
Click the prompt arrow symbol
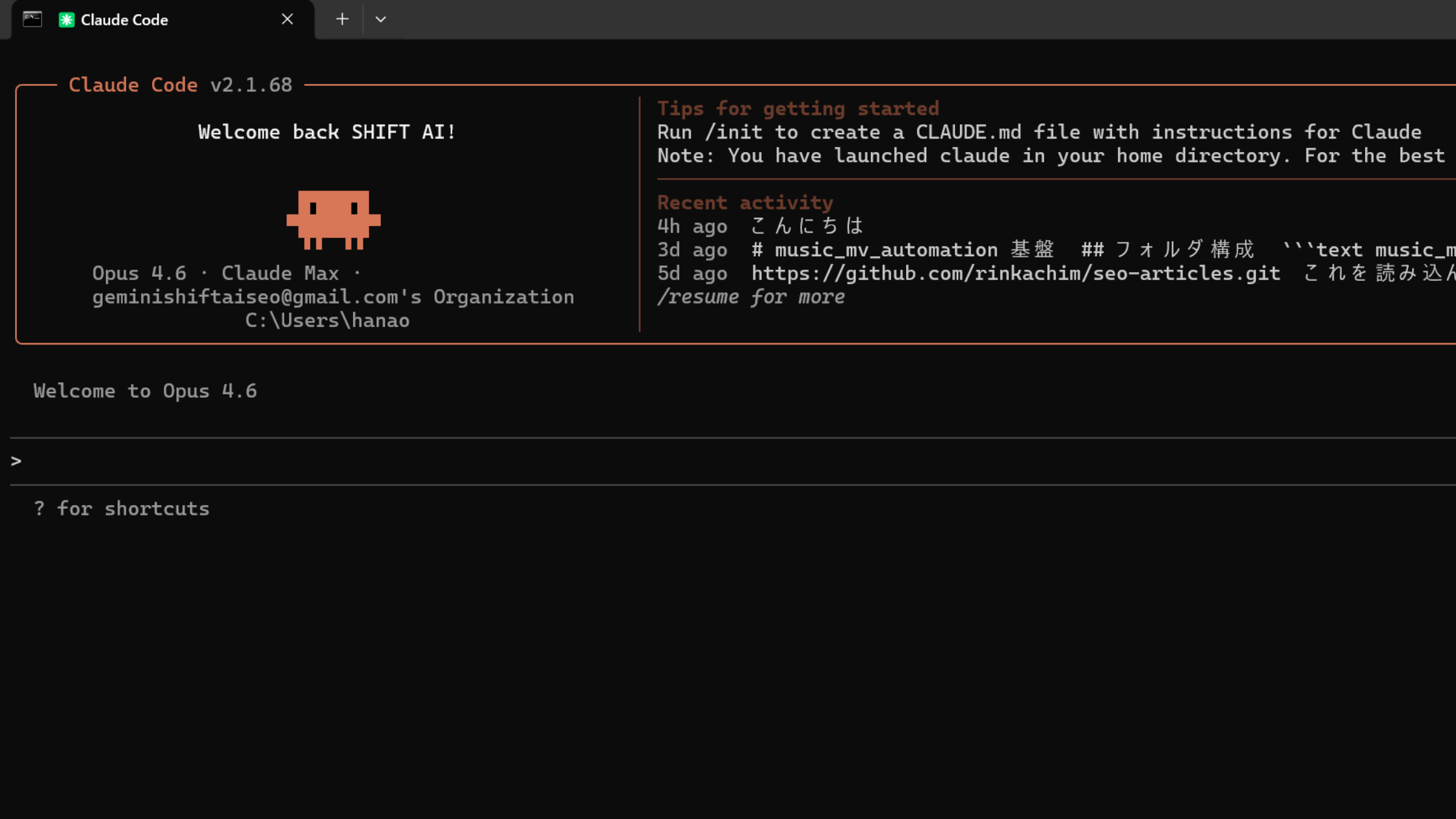pos(16,461)
